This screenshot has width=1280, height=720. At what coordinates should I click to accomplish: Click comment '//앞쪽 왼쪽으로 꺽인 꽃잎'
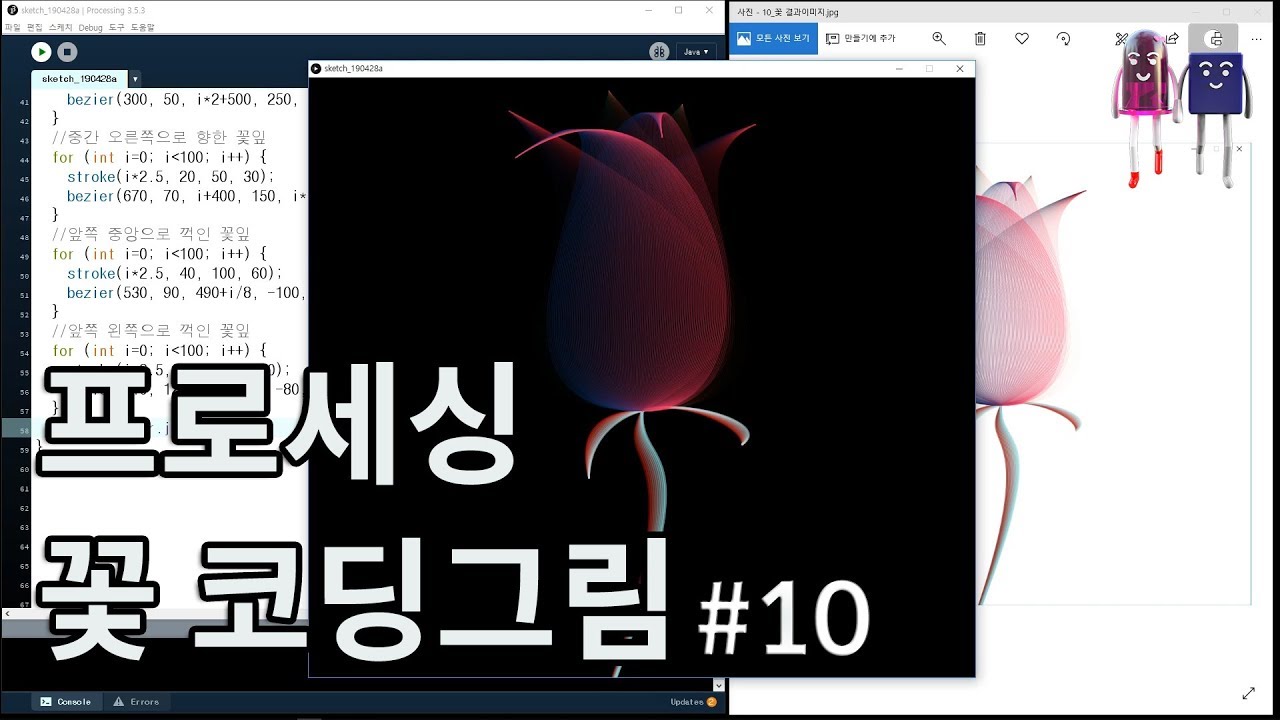(151, 331)
